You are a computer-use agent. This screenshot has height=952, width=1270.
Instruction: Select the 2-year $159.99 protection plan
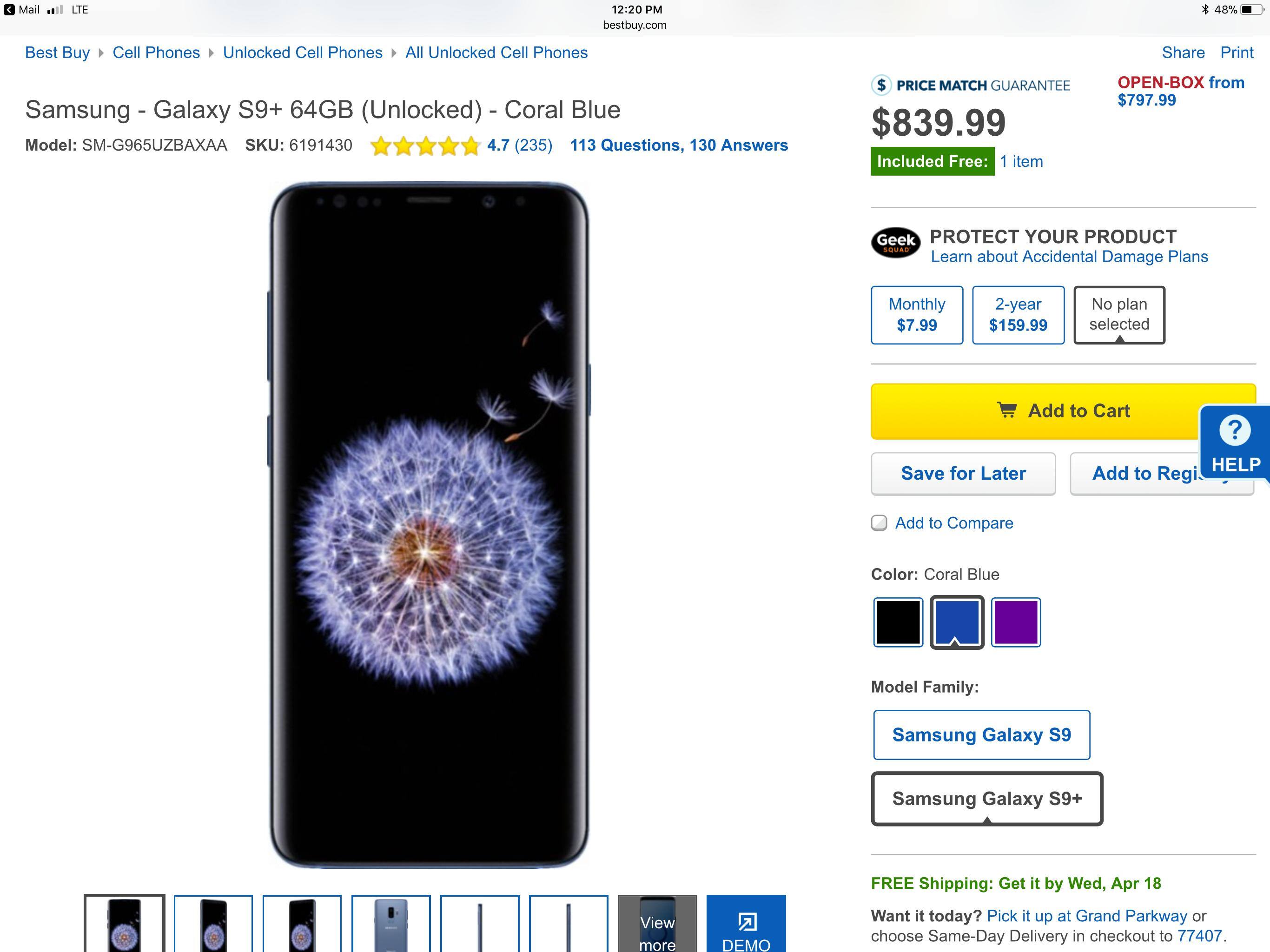1018,315
